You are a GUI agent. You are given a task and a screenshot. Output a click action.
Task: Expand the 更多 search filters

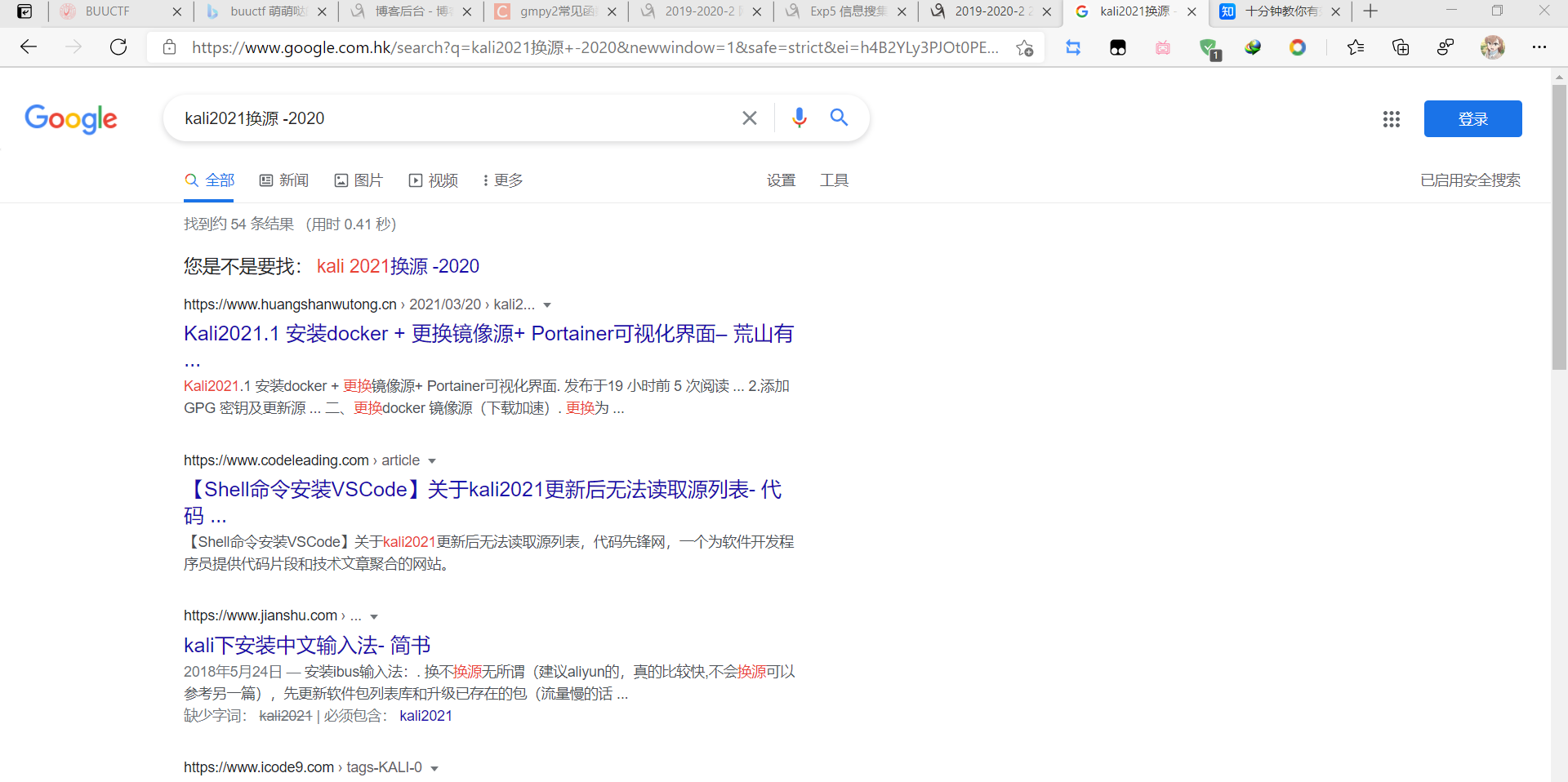point(503,180)
